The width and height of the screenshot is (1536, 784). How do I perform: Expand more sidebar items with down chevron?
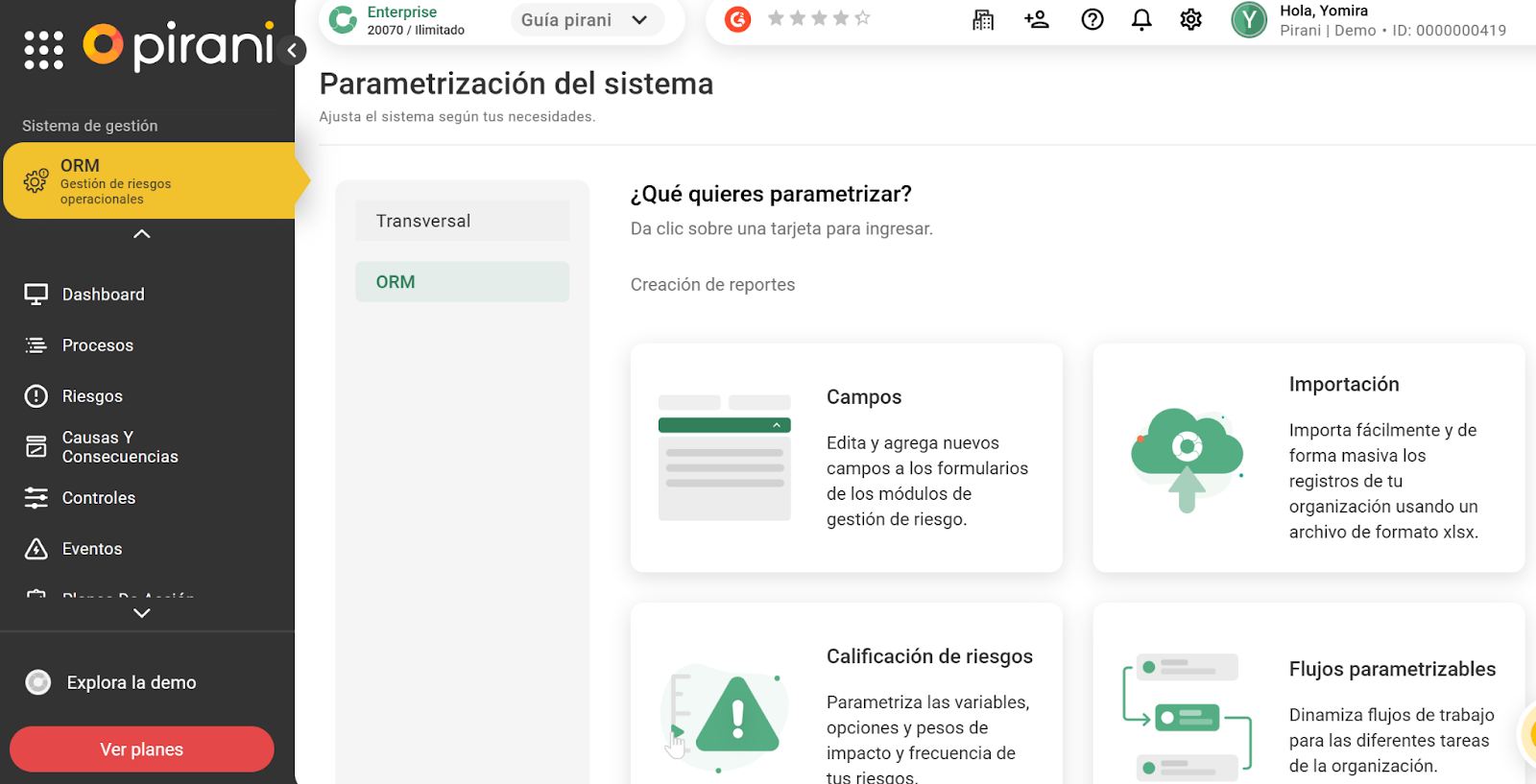pos(142,613)
